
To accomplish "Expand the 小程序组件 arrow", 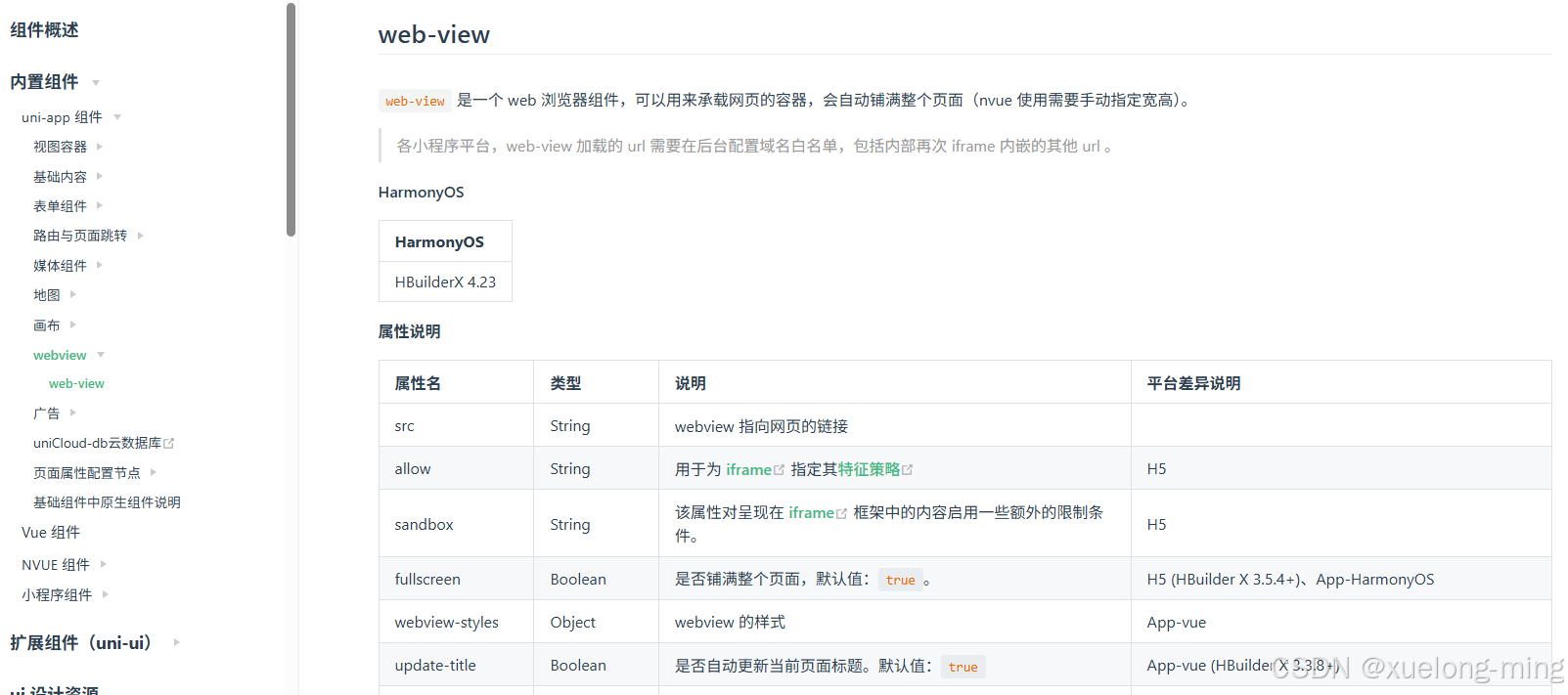I will 106,594.
